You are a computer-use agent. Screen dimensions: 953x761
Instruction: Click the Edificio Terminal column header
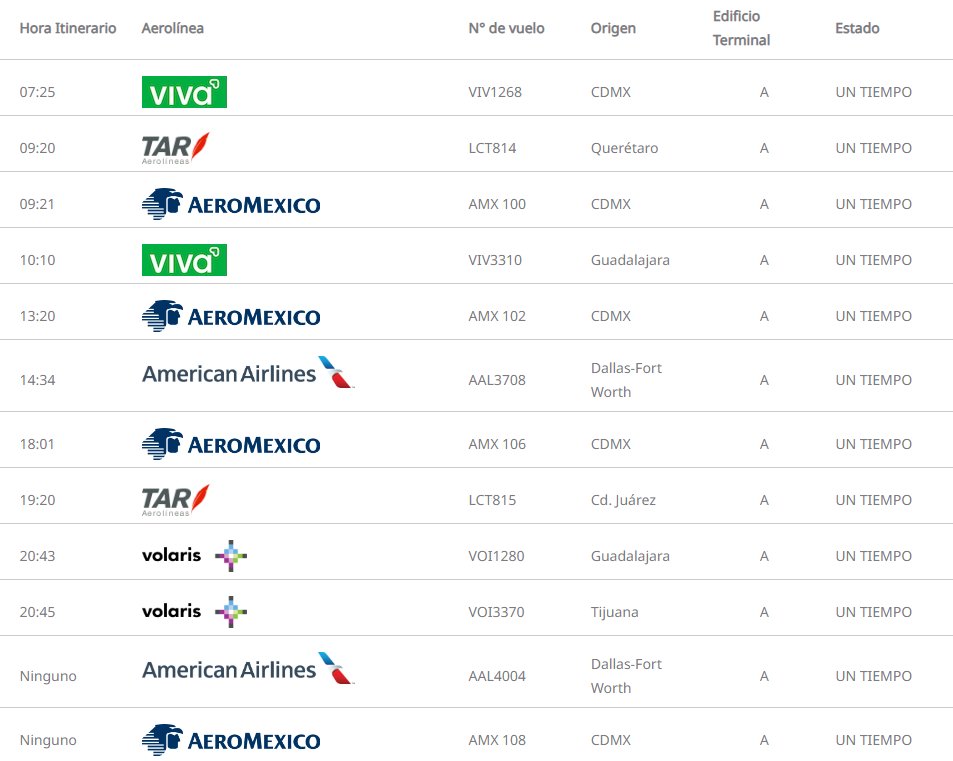click(741, 28)
